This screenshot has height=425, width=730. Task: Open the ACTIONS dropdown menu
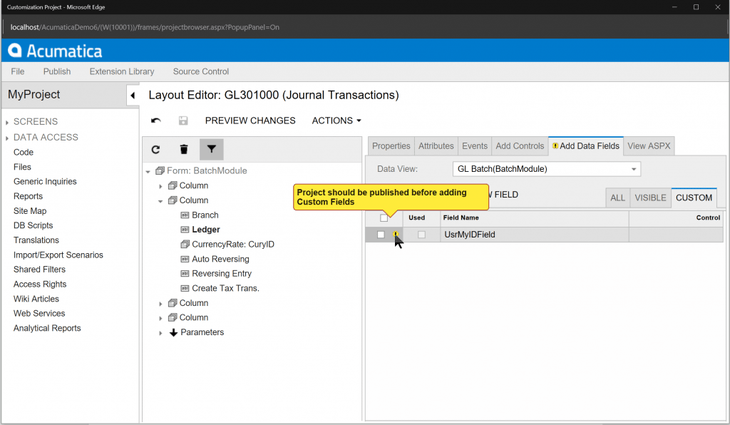pos(336,121)
